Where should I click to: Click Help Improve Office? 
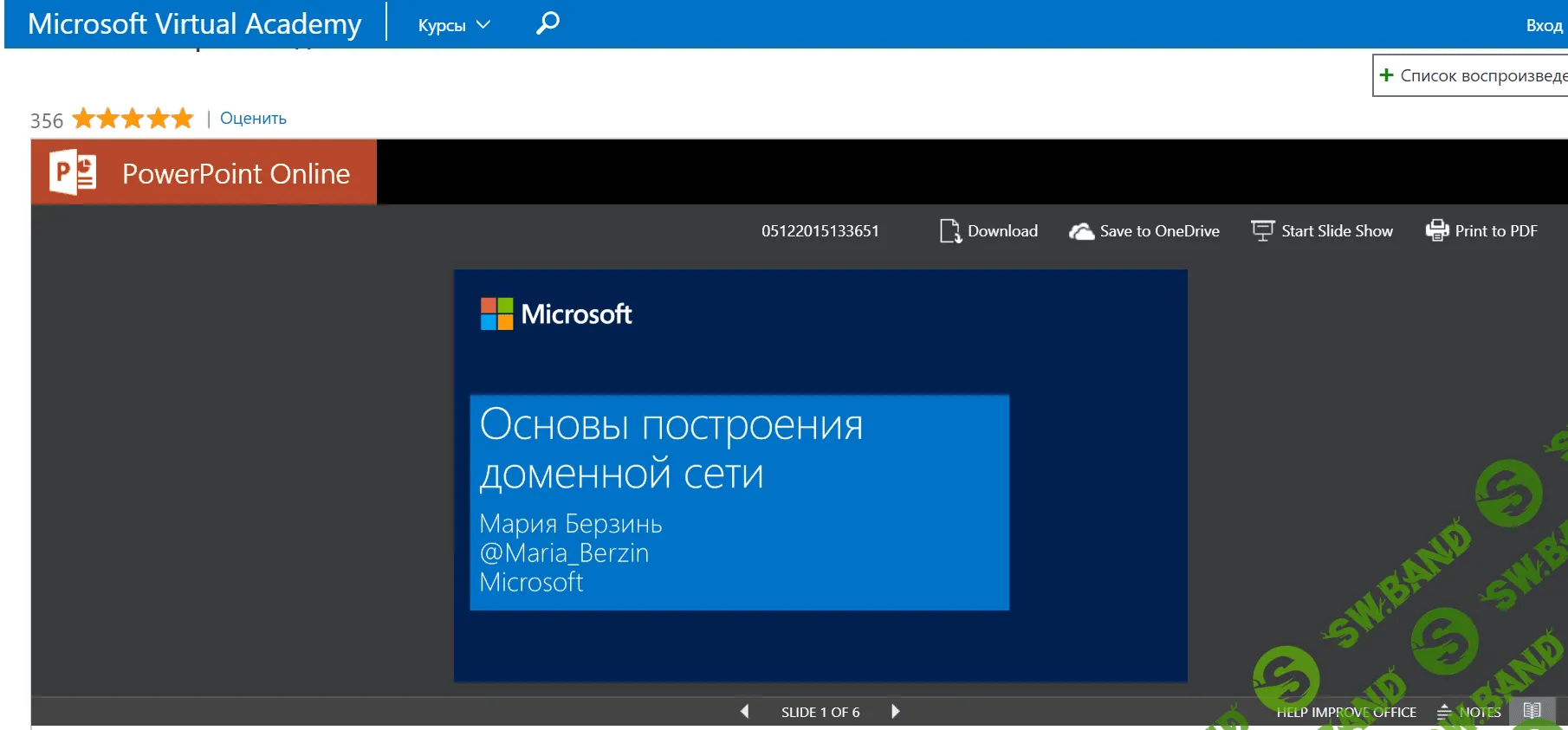pyautogui.click(x=1345, y=712)
